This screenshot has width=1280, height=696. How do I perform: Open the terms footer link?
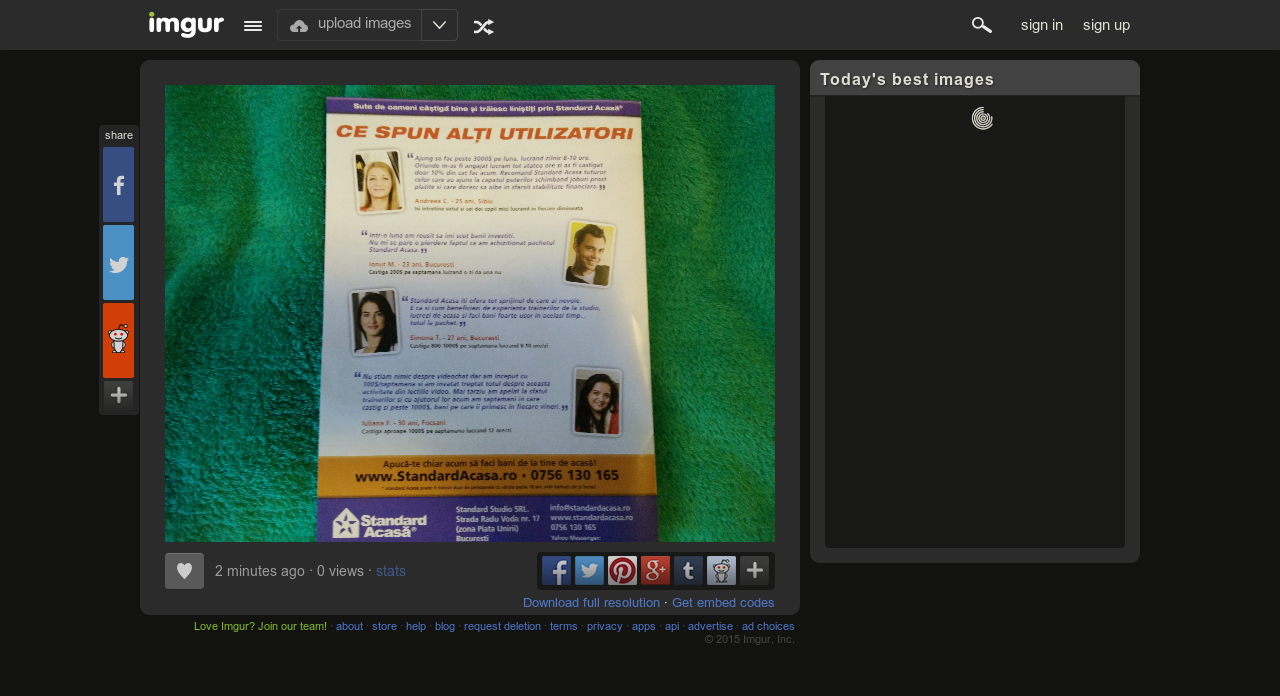pos(564,627)
